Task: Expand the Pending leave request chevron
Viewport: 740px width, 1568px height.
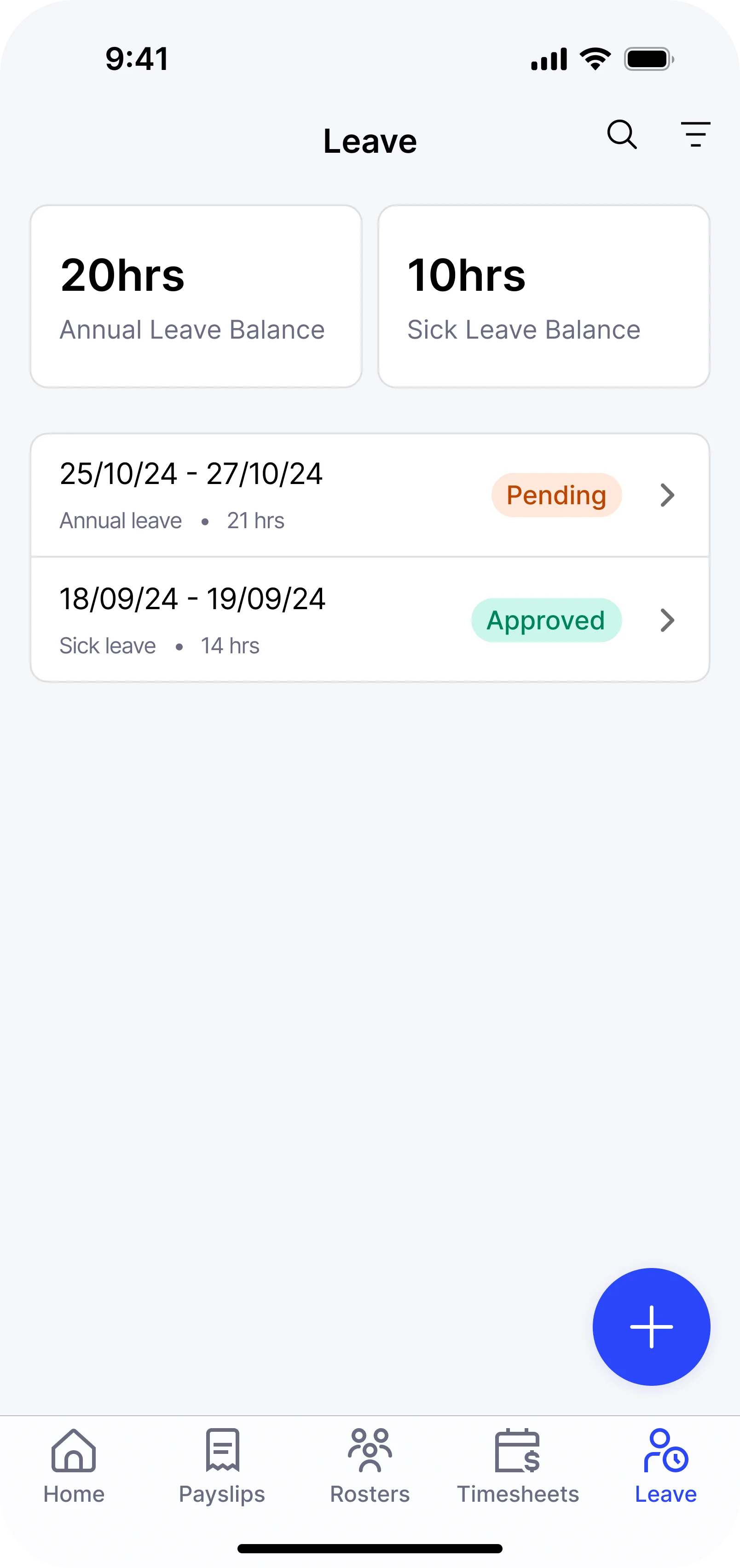Action: (x=668, y=496)
